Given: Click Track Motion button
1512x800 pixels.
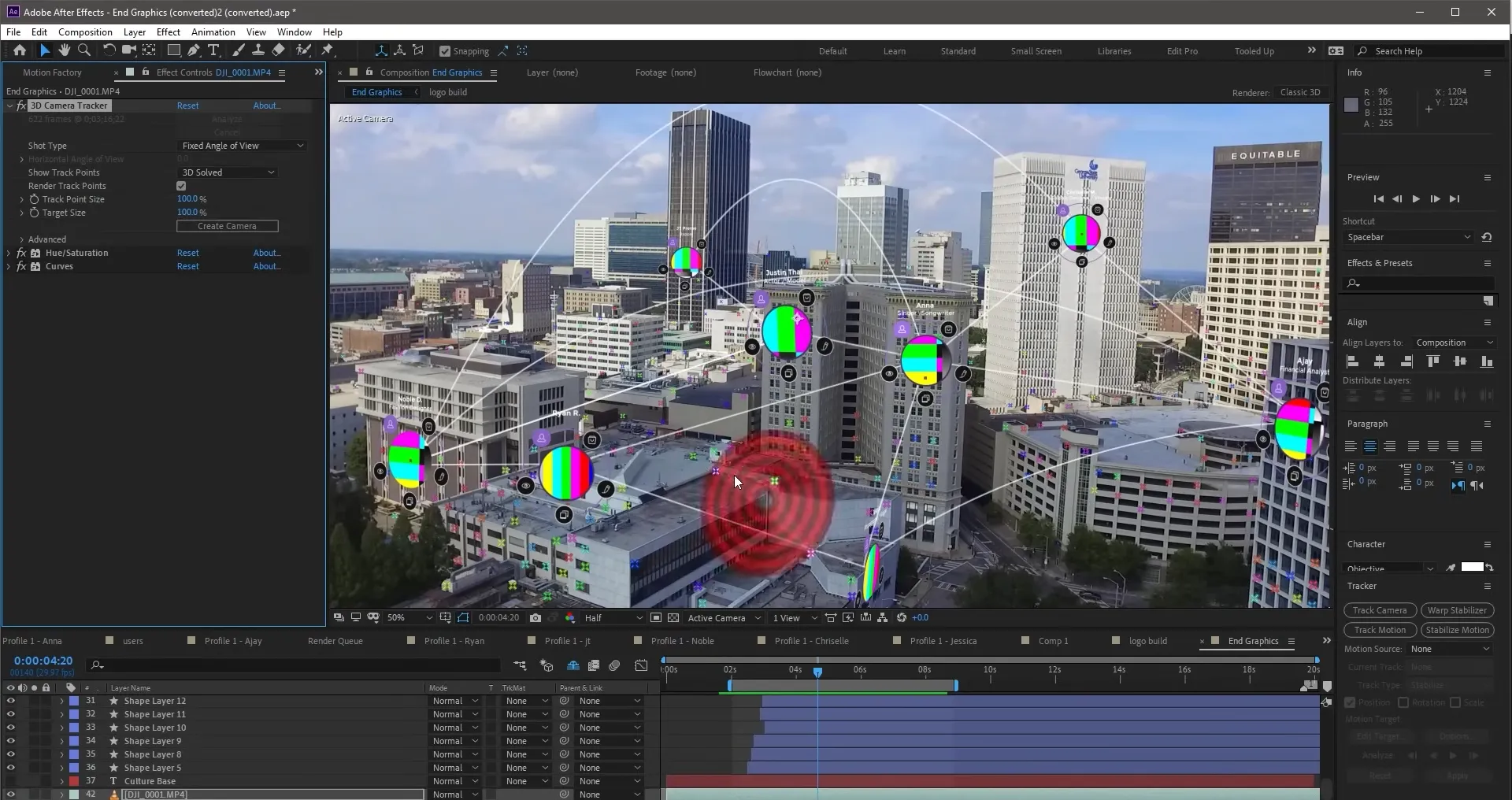Looking at the screenshot, I should 1379,630.
